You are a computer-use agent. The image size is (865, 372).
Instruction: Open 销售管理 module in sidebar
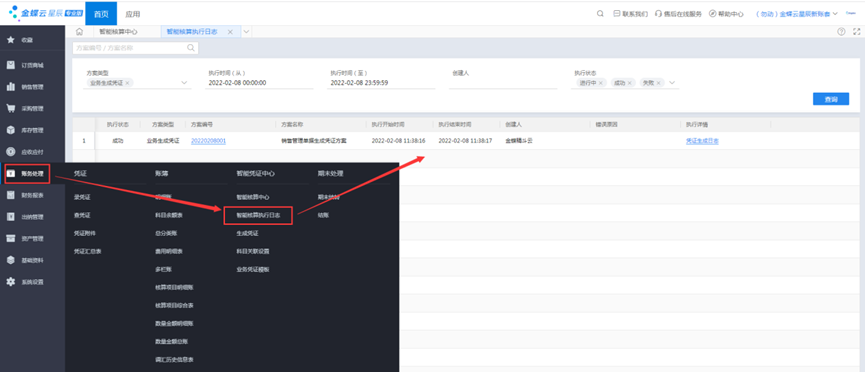point(32,87)
